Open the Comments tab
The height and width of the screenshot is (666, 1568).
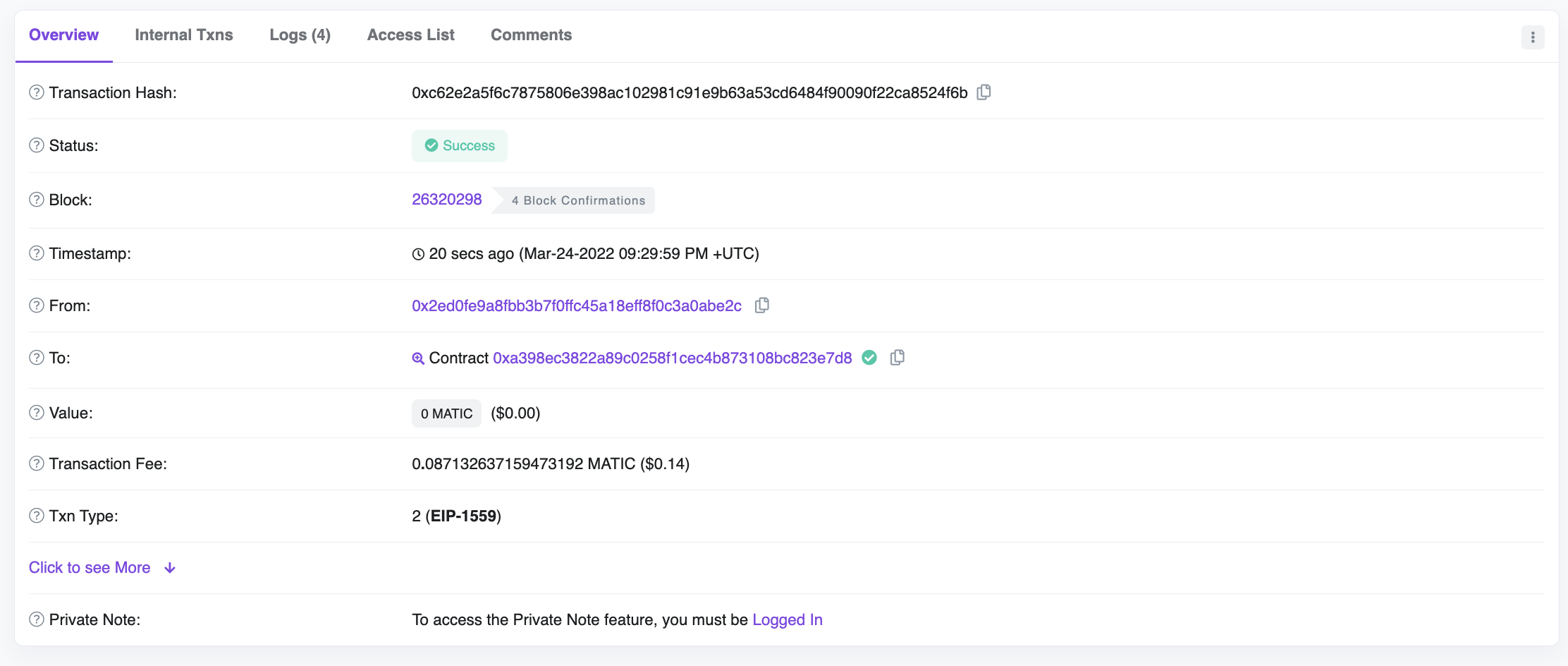[x=531, y=35]
